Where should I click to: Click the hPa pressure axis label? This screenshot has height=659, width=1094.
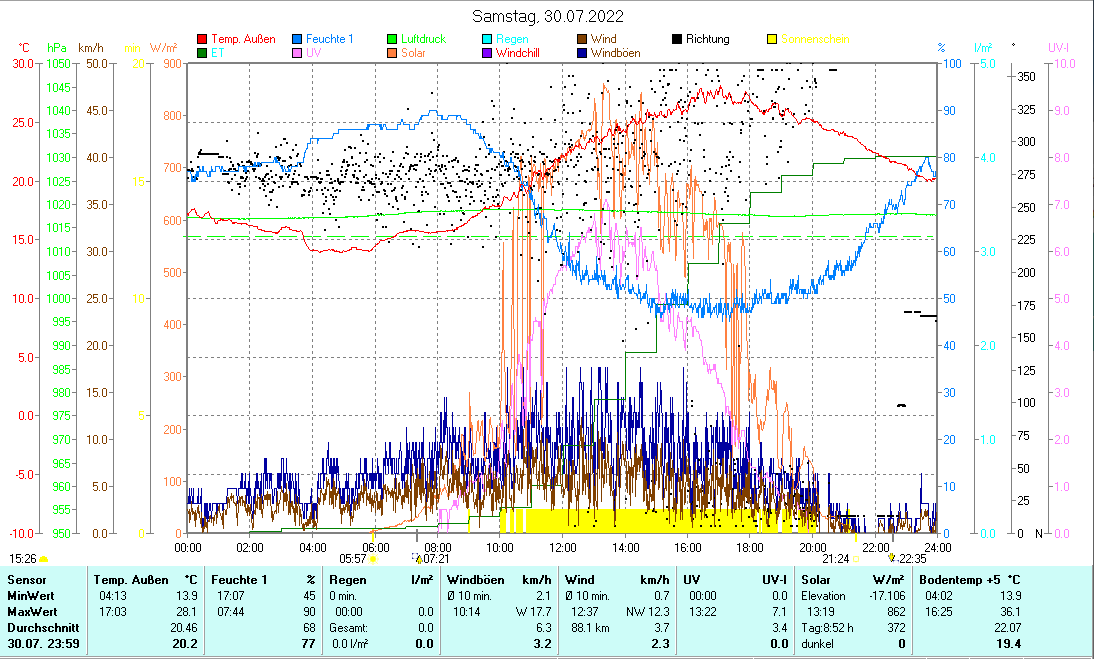click(56, 47)
